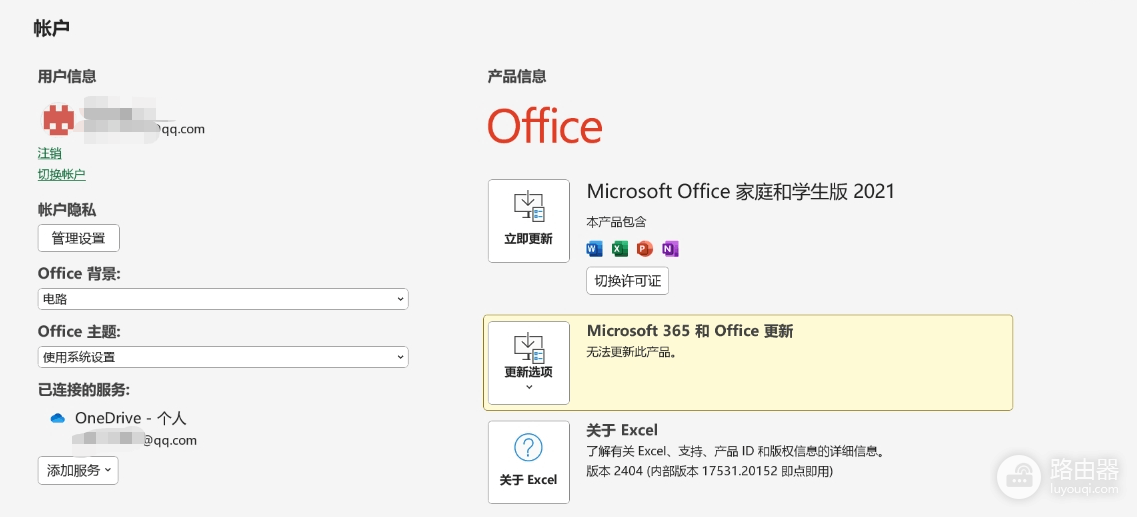Click the 切换许可证 button
Screen dimensions: 1137x517
tap(627, 281)
